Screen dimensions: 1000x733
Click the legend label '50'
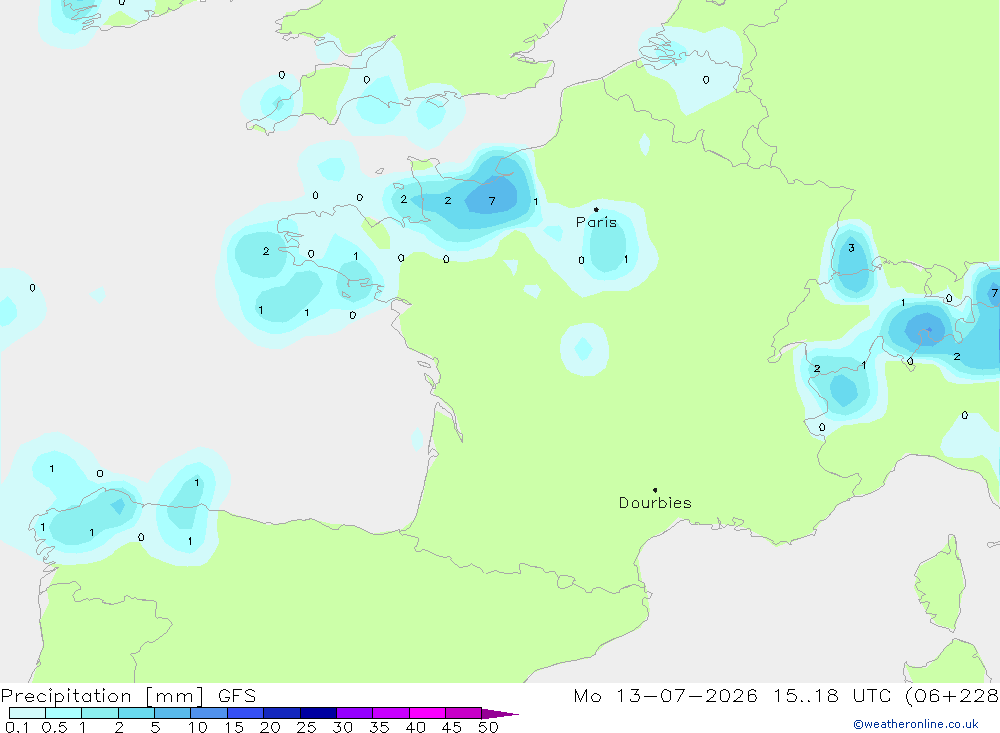pos(488,727)
